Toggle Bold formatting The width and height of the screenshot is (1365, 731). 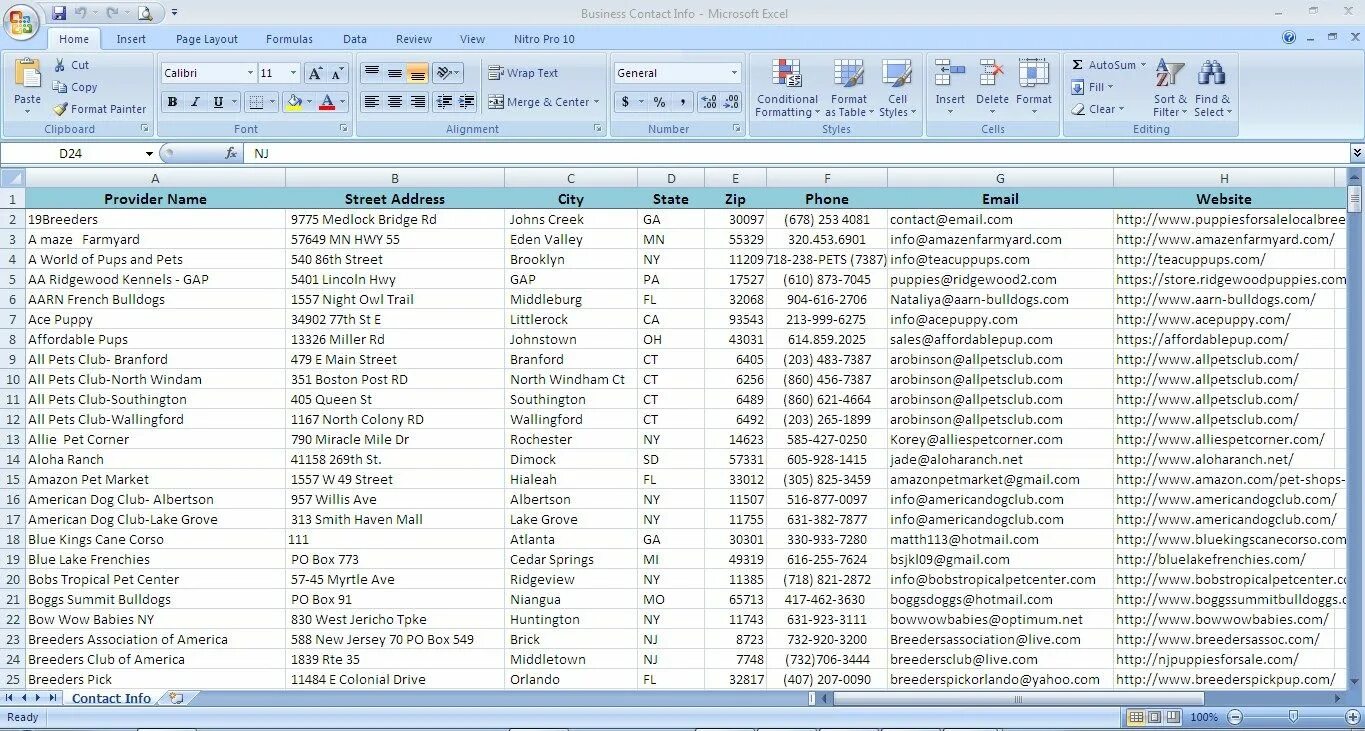point(172,102)
